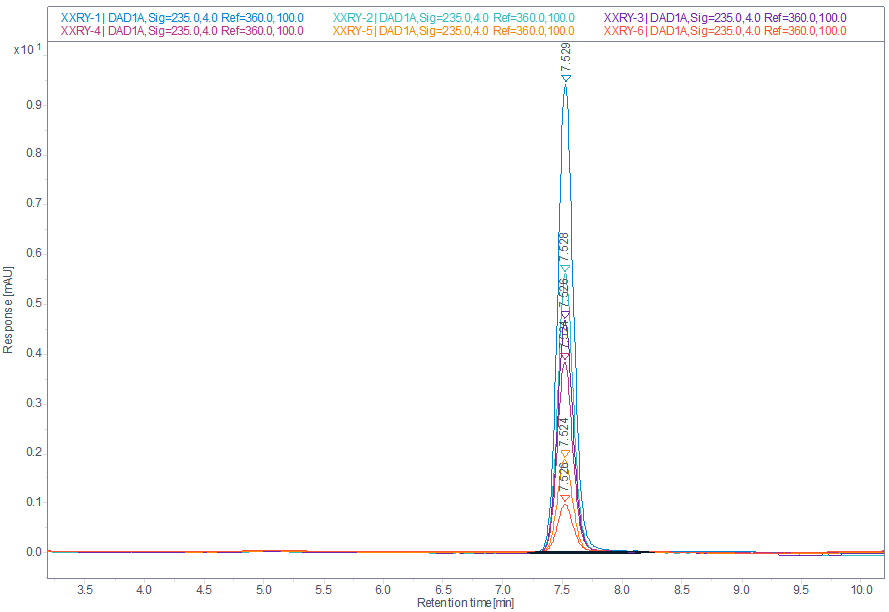This screenshot has width=889, height=612.
Task: Click the blue triangle marker at peak 7.529
Action: point(565,78)
